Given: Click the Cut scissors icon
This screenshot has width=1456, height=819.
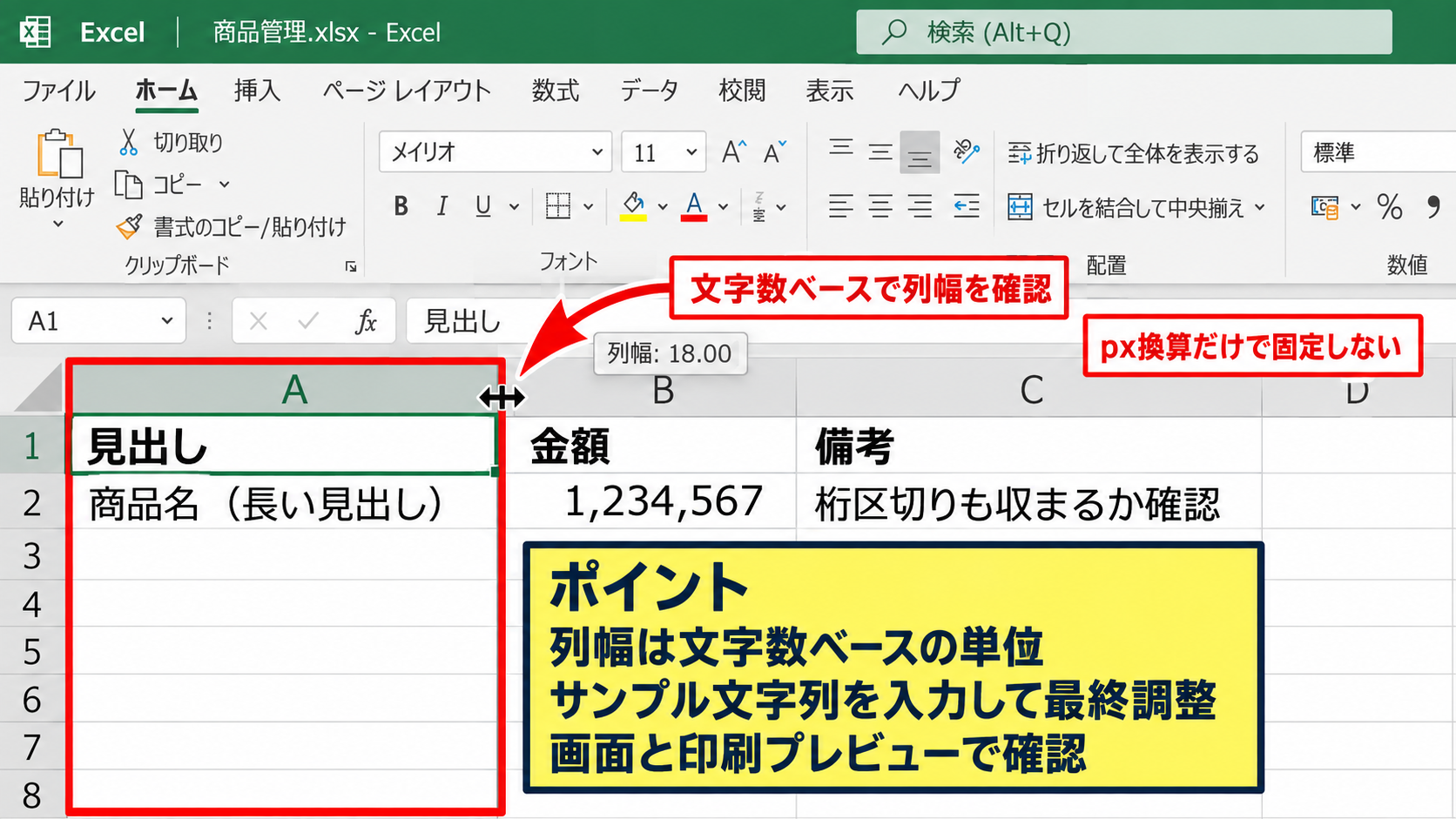Looking at the screenshot, I should coord(129,142).
